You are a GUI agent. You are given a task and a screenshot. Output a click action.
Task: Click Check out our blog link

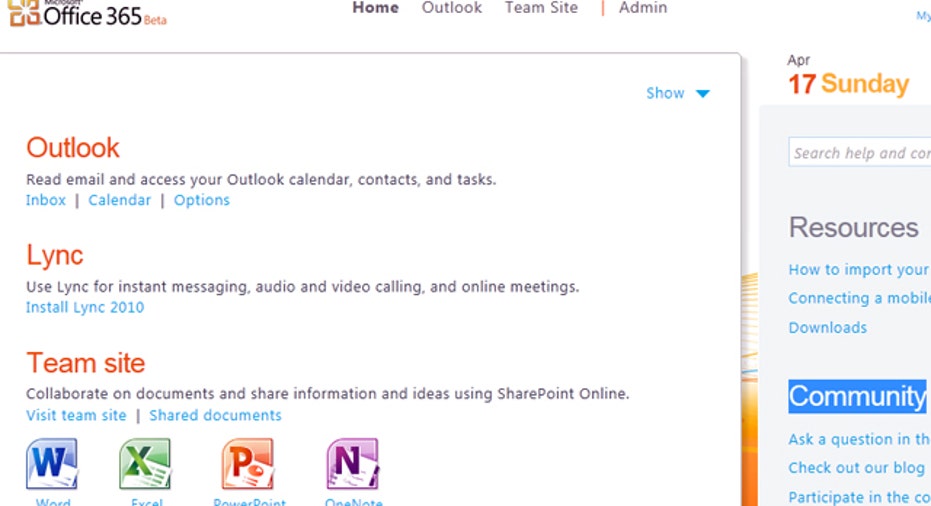856,468
